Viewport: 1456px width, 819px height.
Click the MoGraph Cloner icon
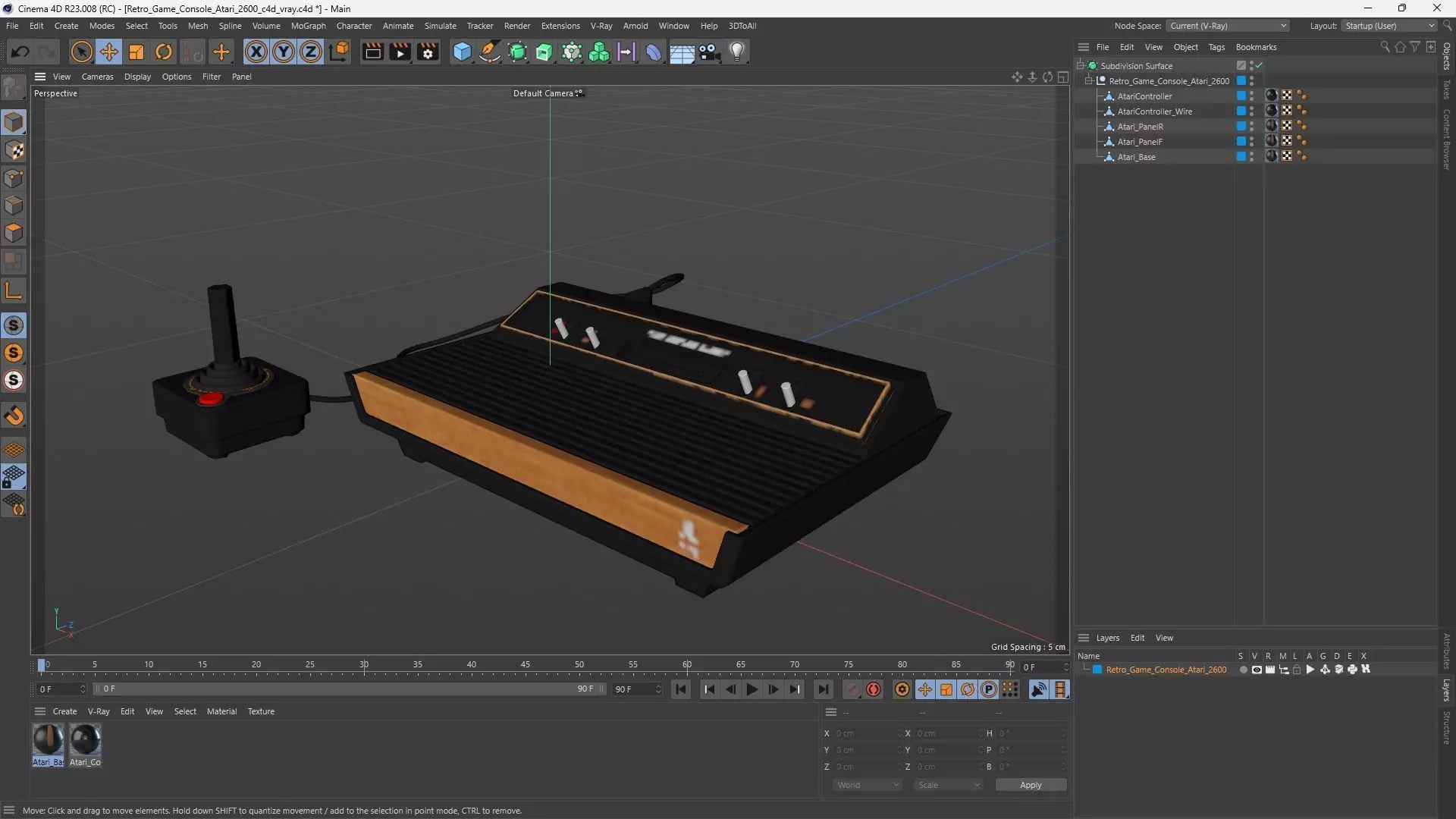pyautogui.click(x=599, y=52)
